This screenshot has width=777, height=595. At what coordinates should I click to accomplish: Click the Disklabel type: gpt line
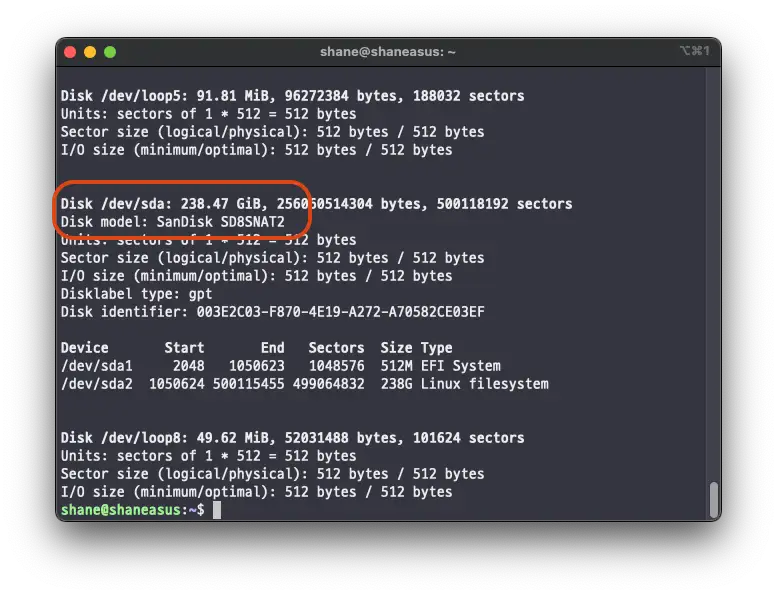[136, 294]
